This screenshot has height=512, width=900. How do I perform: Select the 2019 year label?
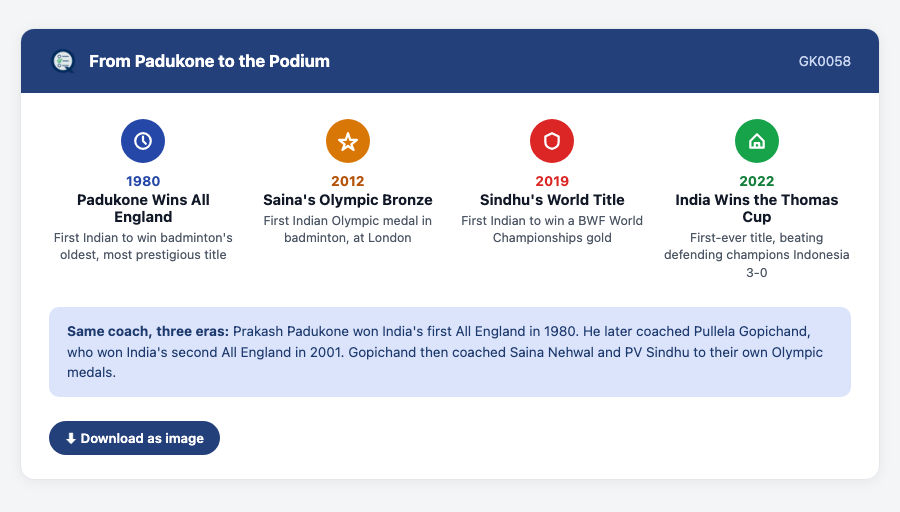[x=552, y=181]
